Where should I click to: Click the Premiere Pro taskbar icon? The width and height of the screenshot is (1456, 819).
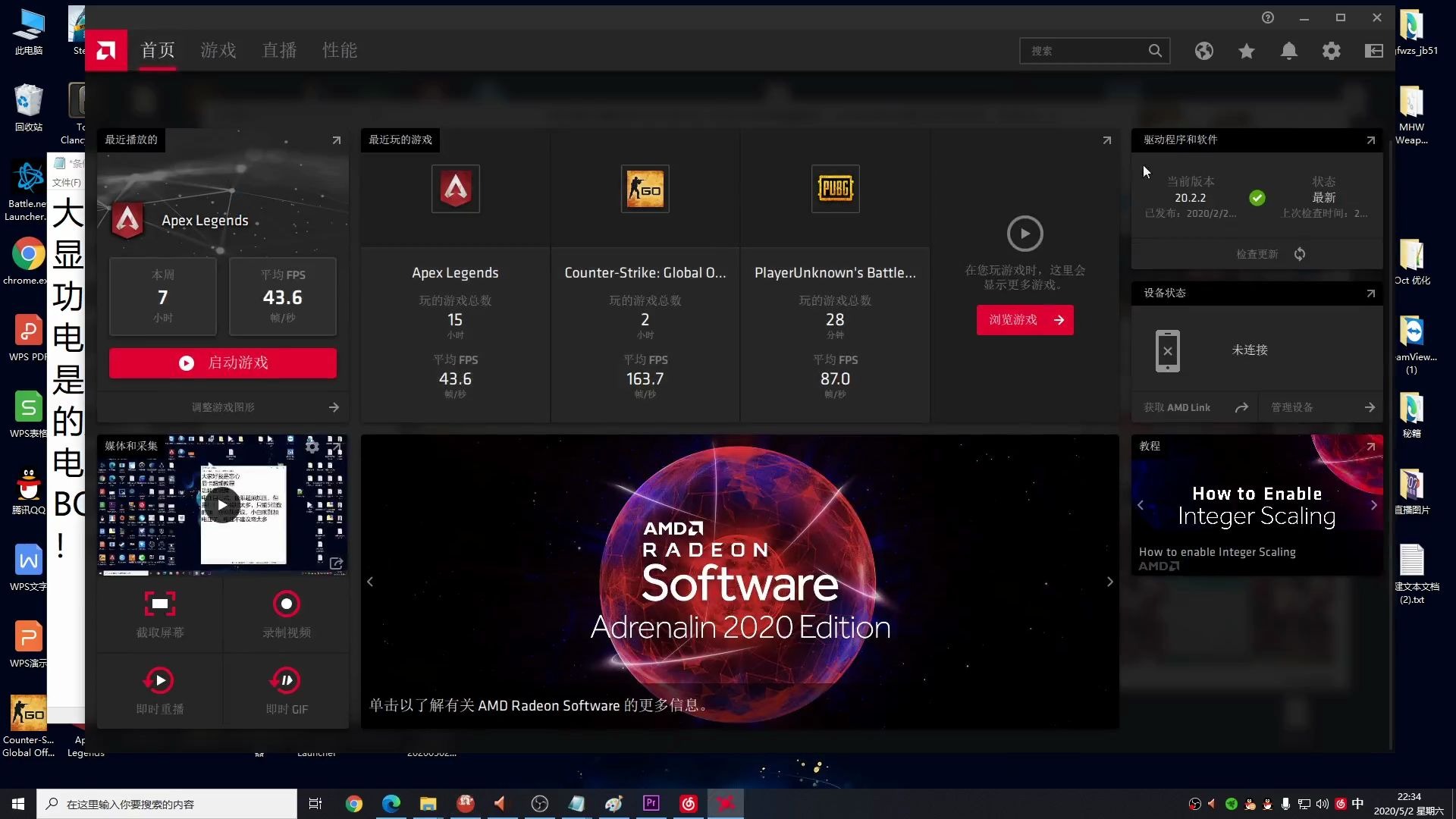tap(651, 804)
